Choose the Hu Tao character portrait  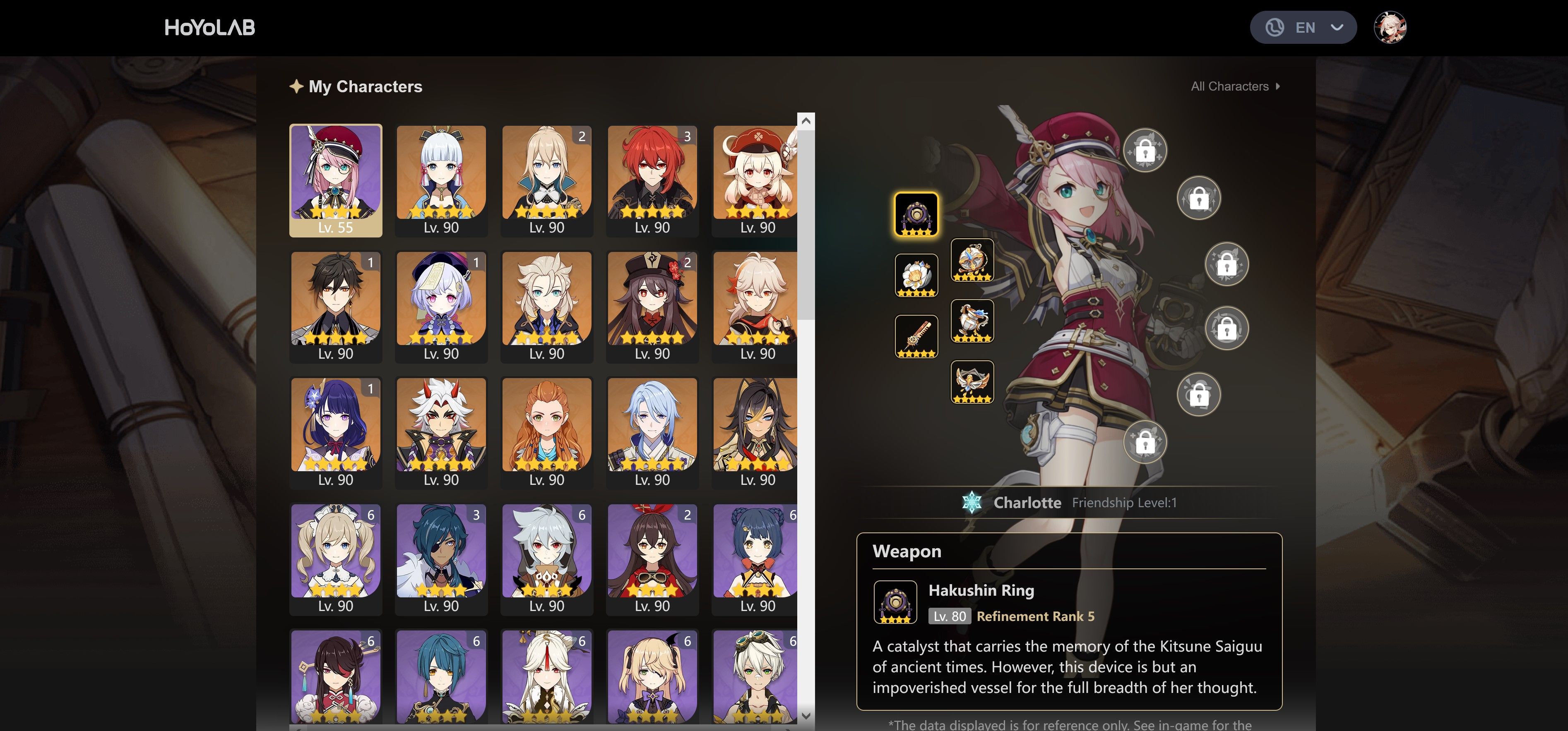tap(652, 307)
